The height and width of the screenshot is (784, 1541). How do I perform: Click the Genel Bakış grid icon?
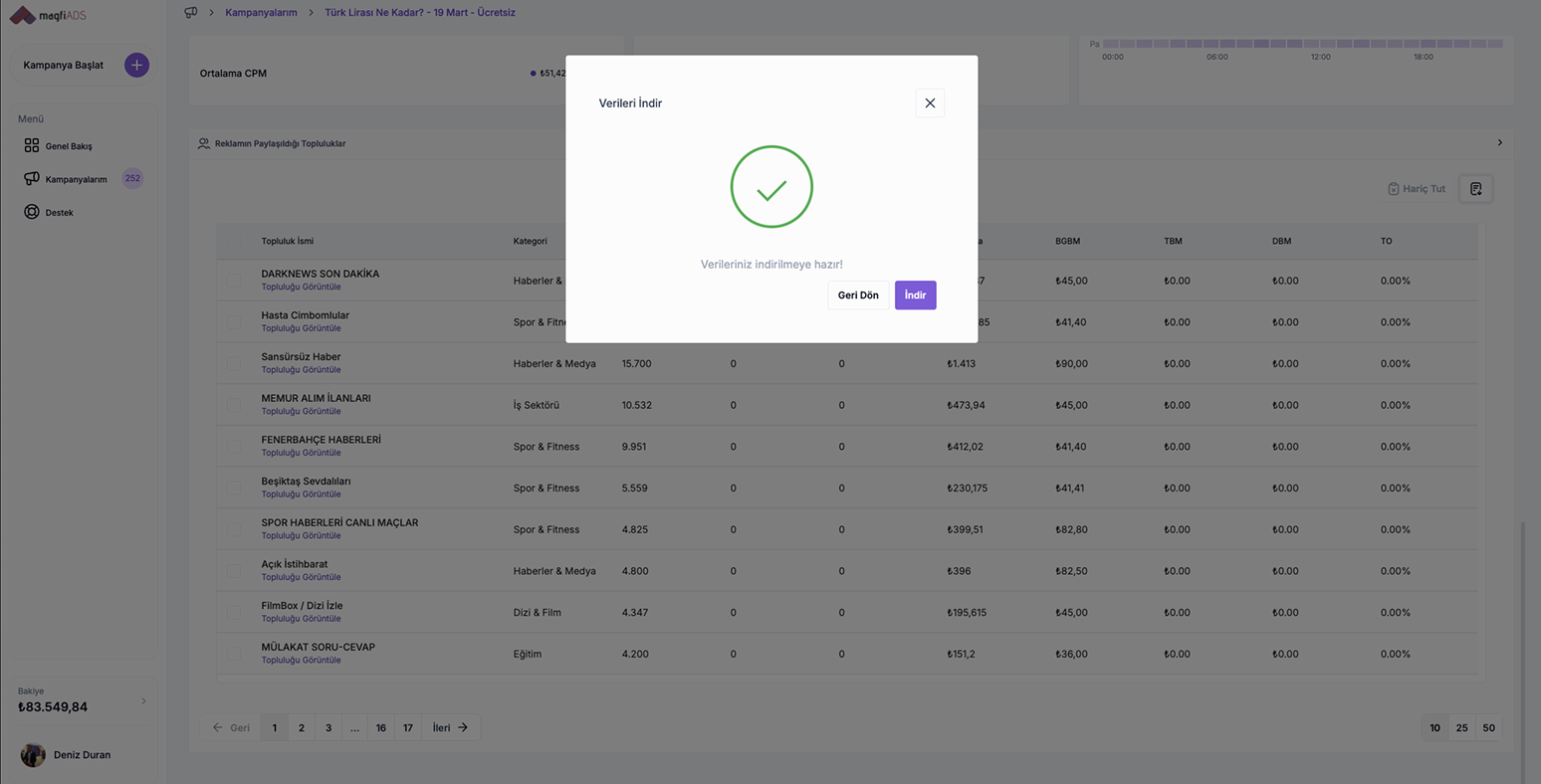tap(32, 145)
